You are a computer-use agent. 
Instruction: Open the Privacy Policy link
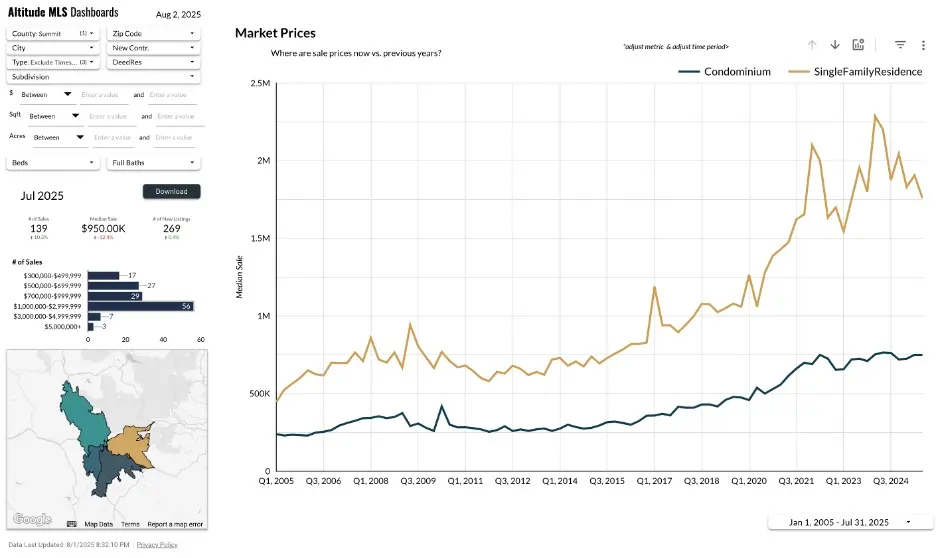pyautogui.click(x=157, y=544)
